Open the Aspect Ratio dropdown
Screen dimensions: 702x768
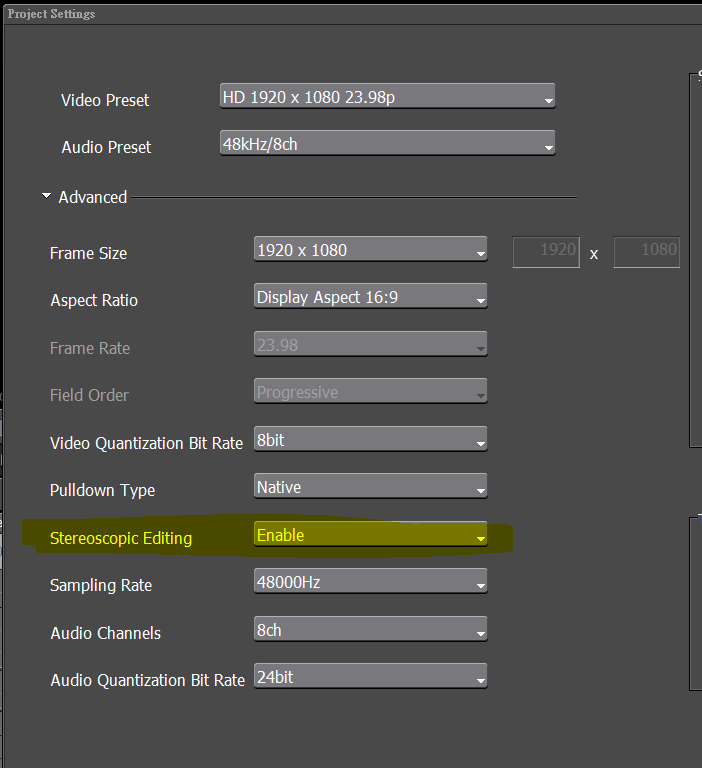tap(370, 297)
